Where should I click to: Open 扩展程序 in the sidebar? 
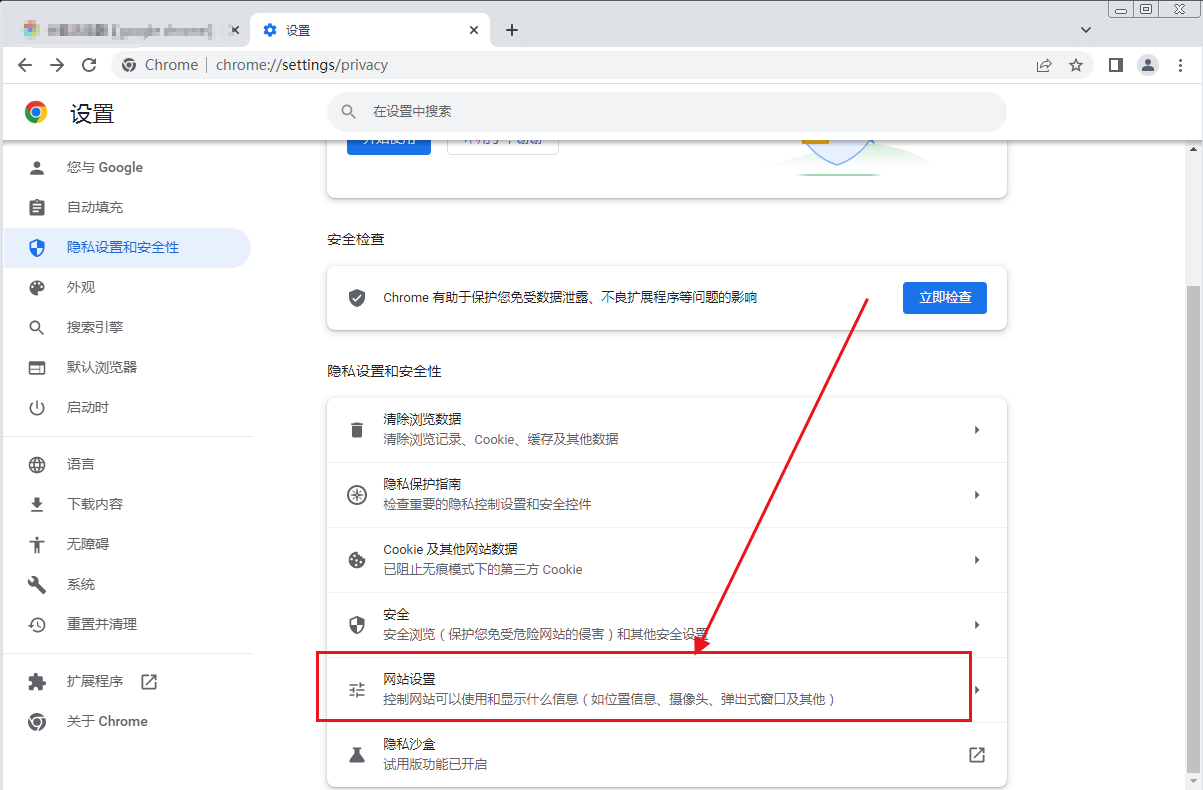pyautogui.click(x=127, y=681)
